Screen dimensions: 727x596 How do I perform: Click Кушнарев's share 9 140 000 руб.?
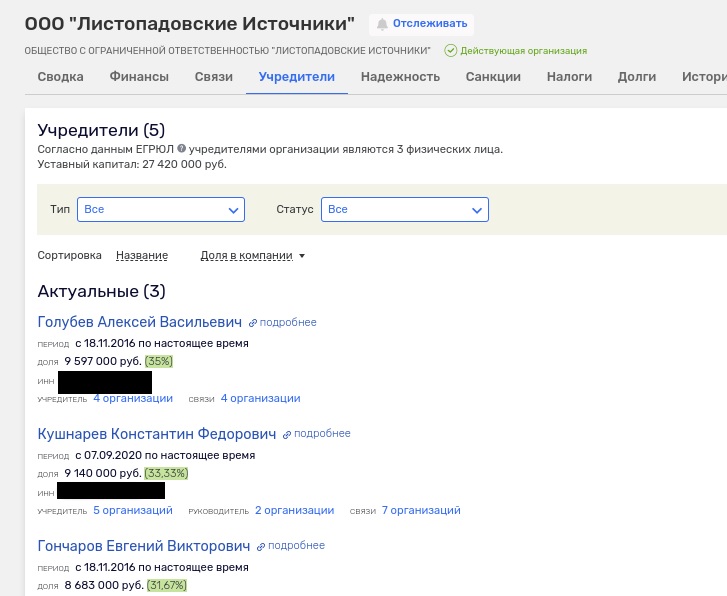pyautogui.click(x=103, y=473)
